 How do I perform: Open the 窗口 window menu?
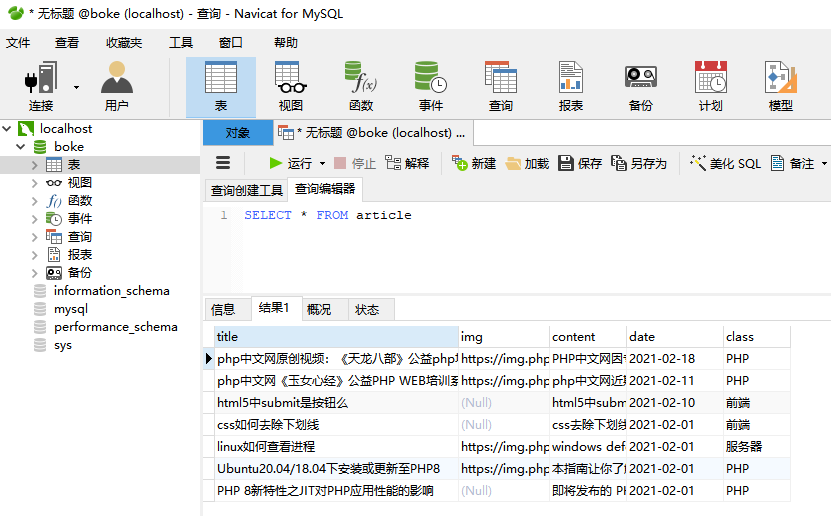tap(231, 42)
